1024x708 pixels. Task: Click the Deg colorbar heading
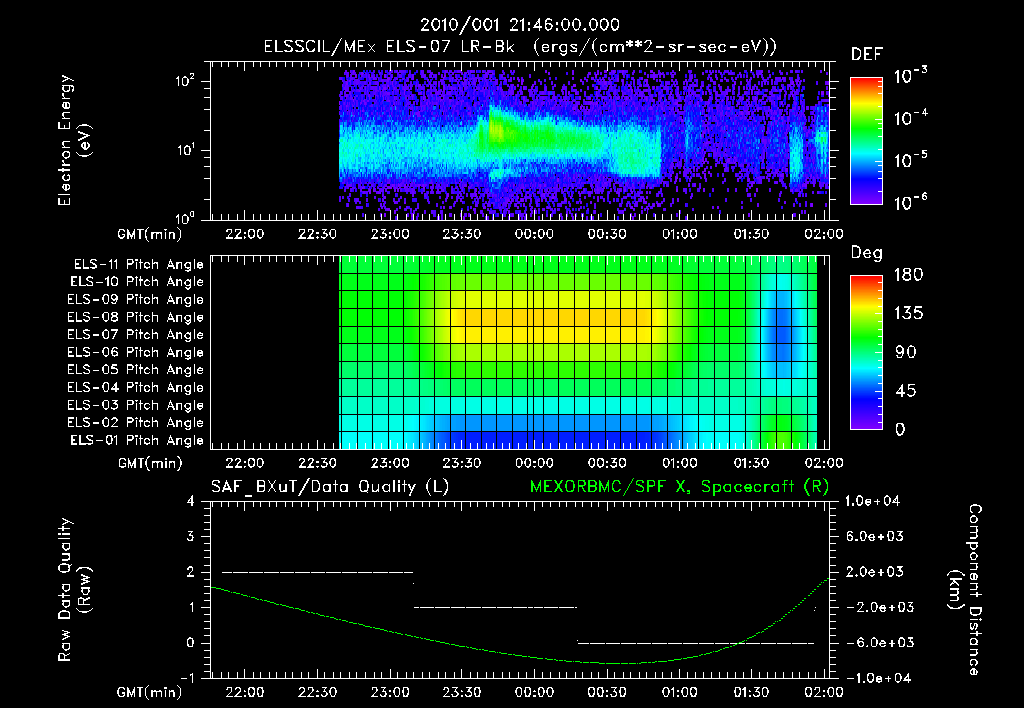(866, 253)
